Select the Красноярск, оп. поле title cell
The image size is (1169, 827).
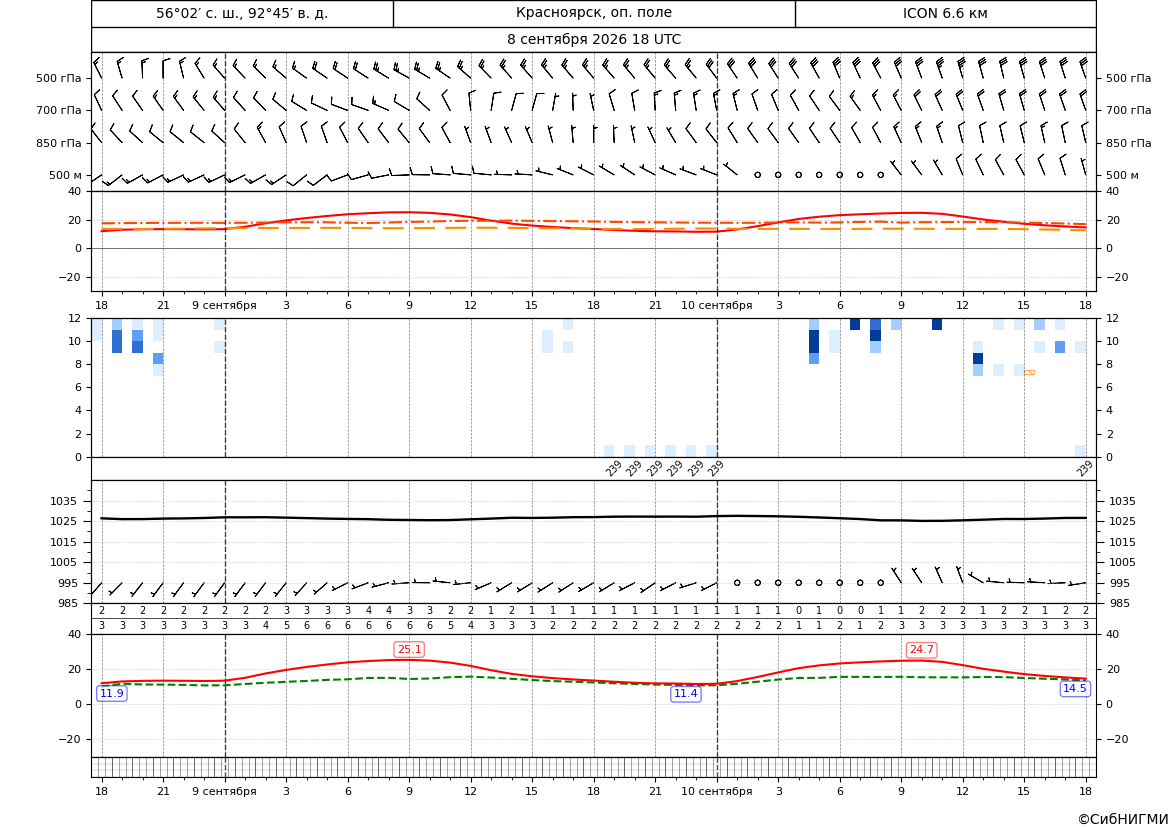594,13
